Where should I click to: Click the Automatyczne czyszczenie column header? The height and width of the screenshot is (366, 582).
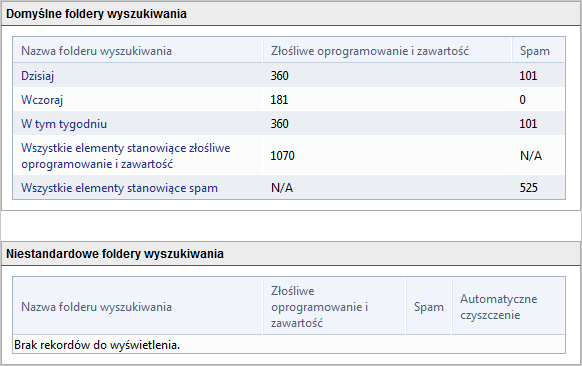coord(498,307)
